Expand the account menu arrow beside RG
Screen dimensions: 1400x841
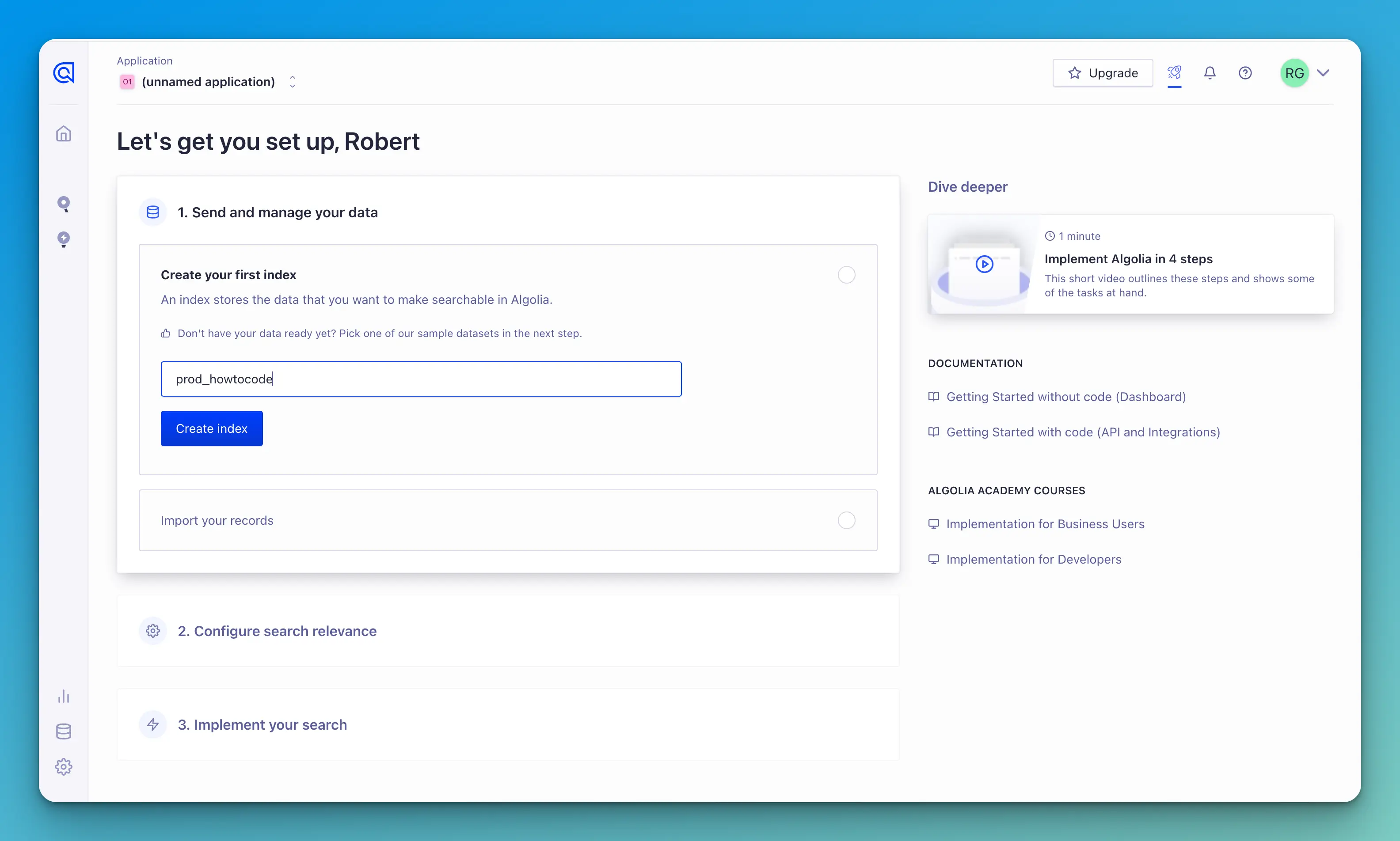point(1323,72)
